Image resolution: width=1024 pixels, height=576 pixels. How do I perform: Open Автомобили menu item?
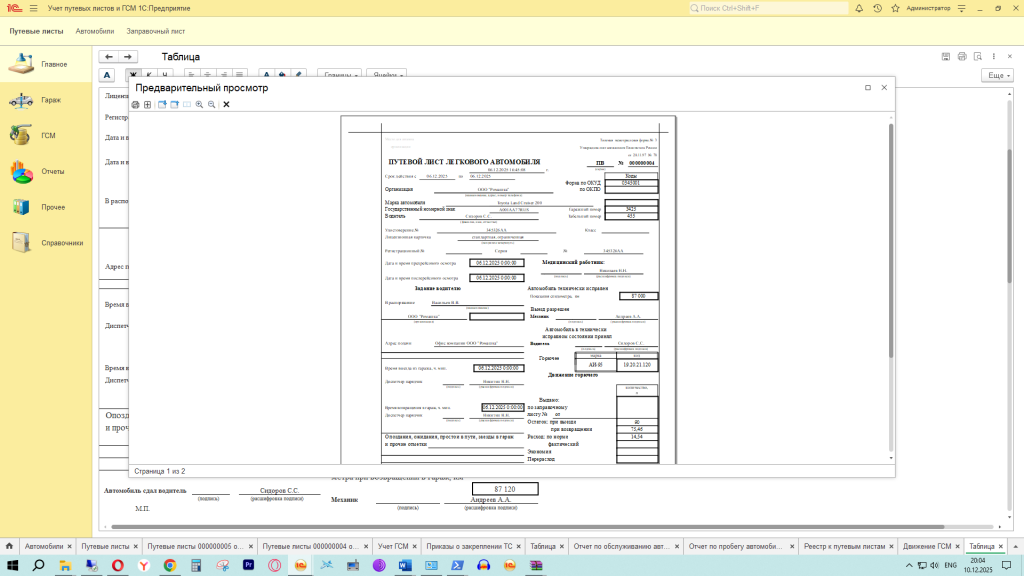click(95, 31)
